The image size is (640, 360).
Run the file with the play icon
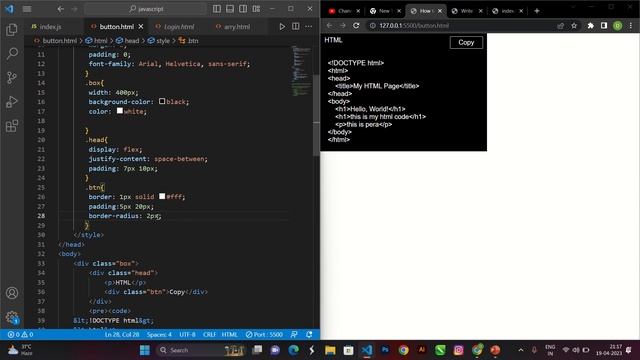click(282, 27)
